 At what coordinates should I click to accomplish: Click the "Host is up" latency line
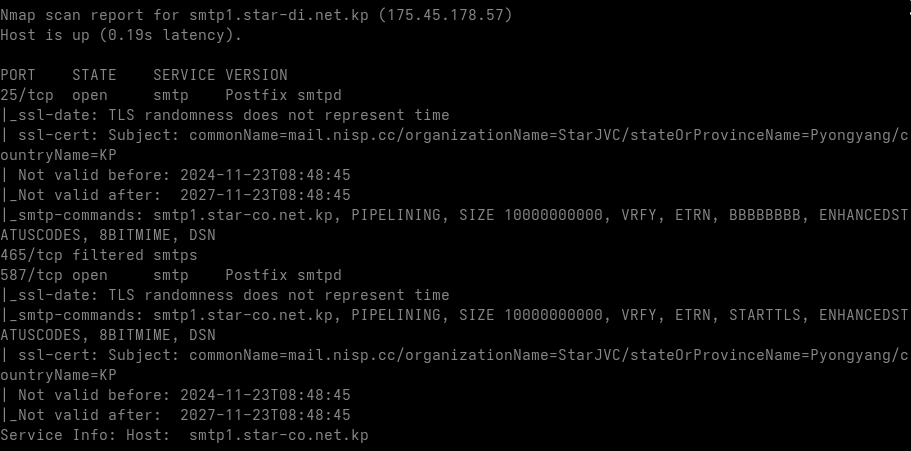click(120, 35)
